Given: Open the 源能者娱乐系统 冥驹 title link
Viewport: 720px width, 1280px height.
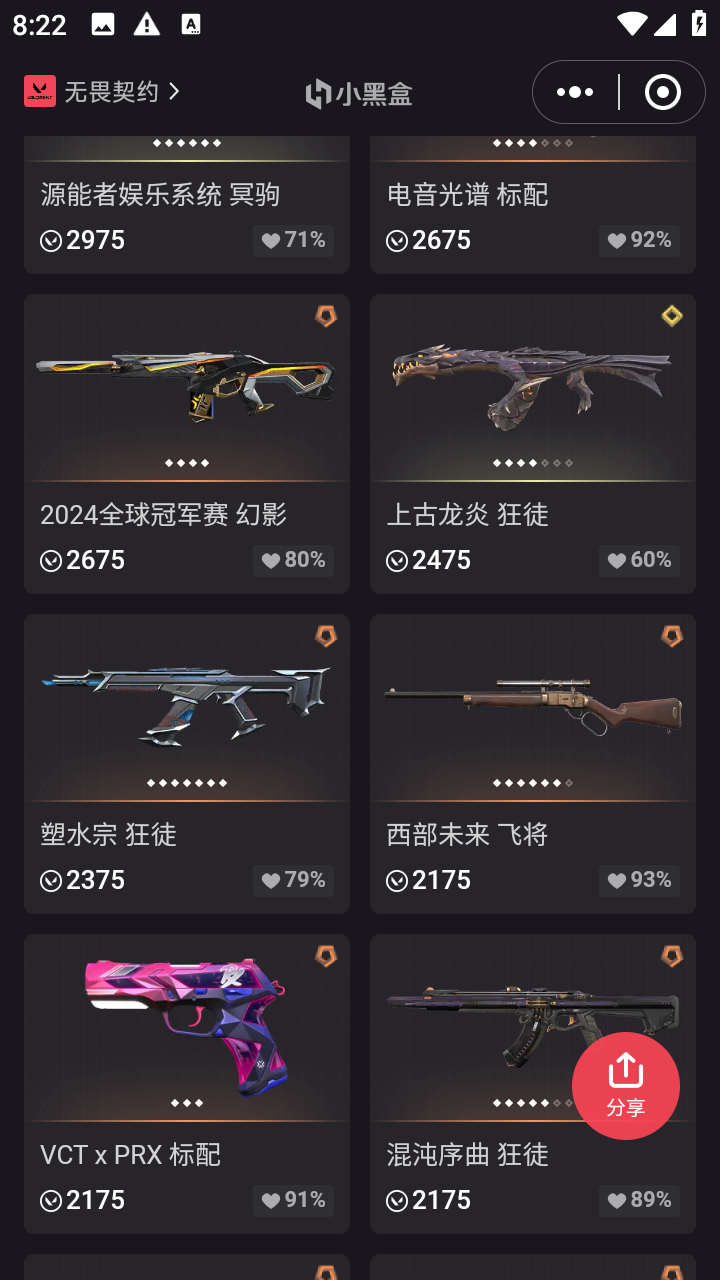Looking at the screenshot, I should (x=160, y=194).
